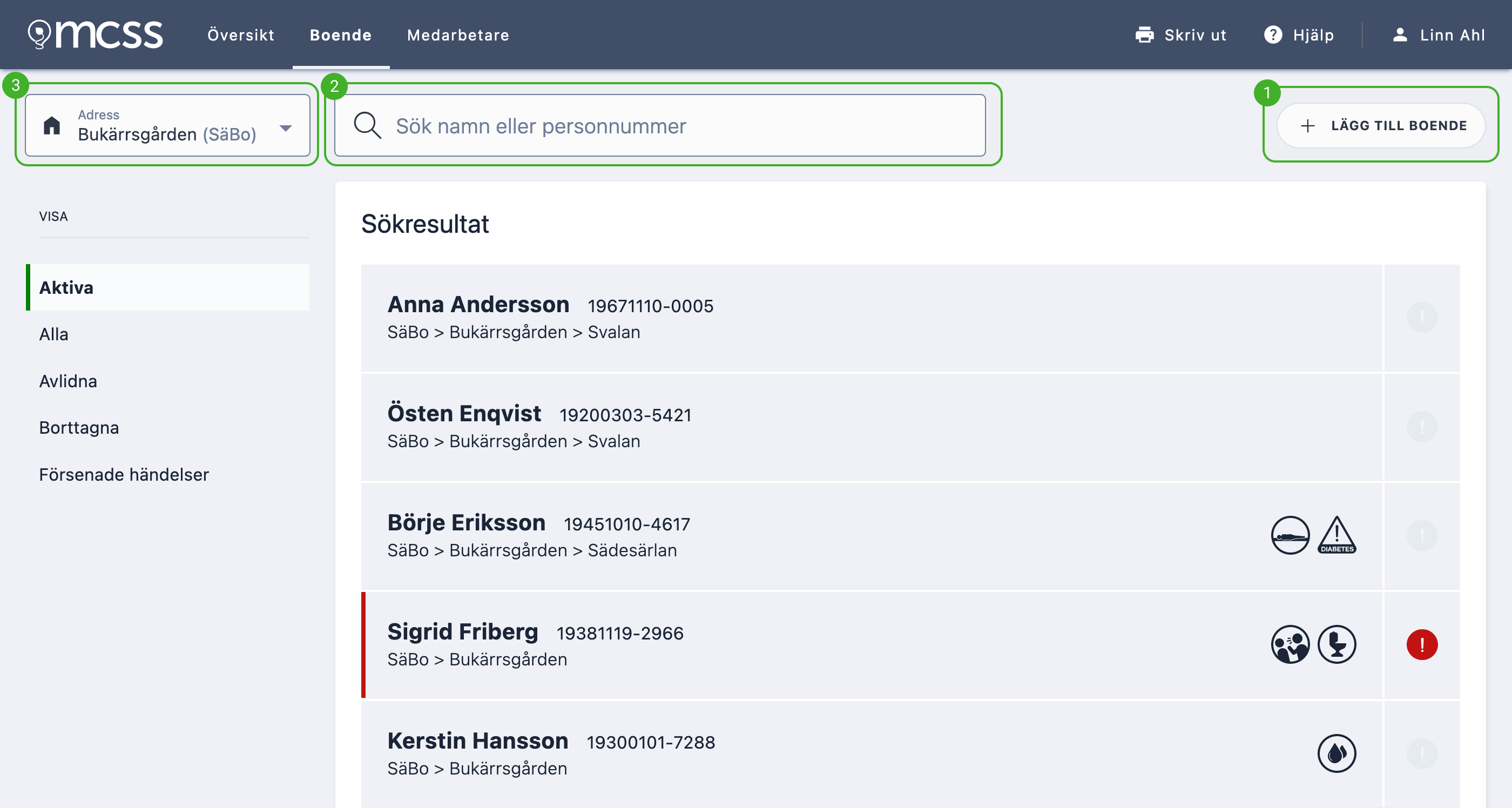Select the Avlidna filter

(68, 381)
